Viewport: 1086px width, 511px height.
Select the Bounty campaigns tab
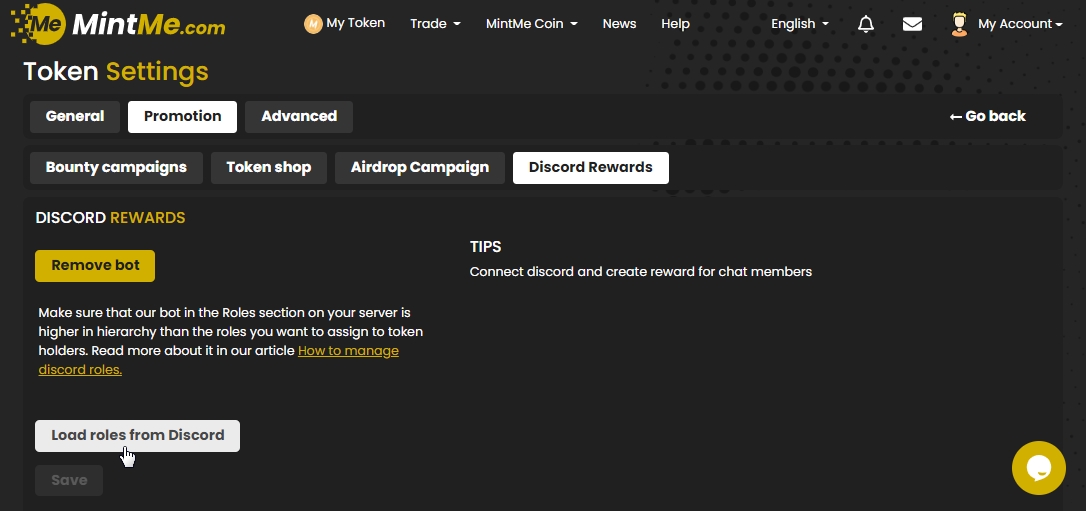click(x=116, y=167)
